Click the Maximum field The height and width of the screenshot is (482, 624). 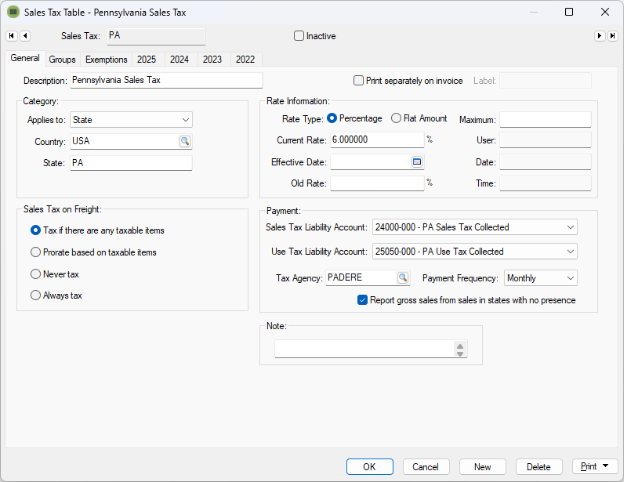(x=545, y=119)
